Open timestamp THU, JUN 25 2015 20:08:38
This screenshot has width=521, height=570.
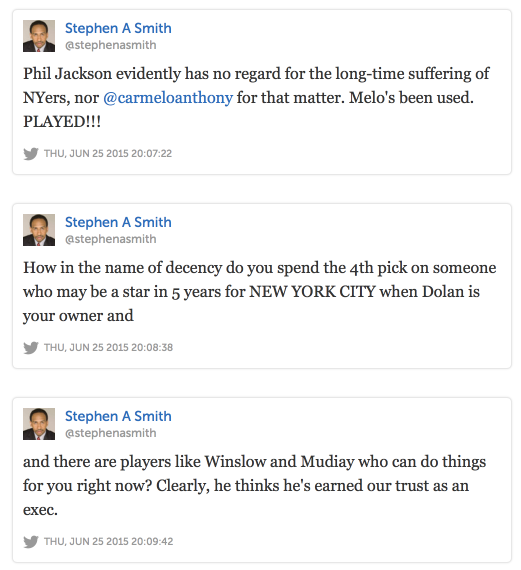[108, 348]
